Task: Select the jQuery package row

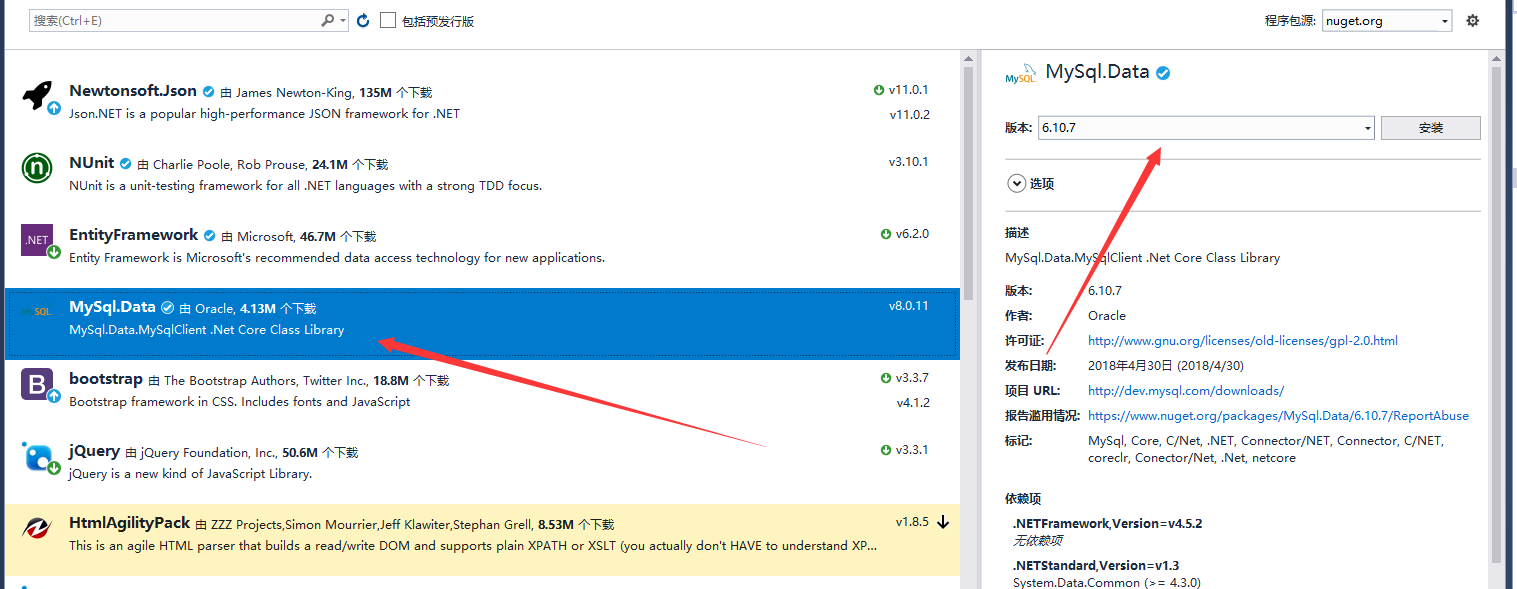Action: coord(482,468)
